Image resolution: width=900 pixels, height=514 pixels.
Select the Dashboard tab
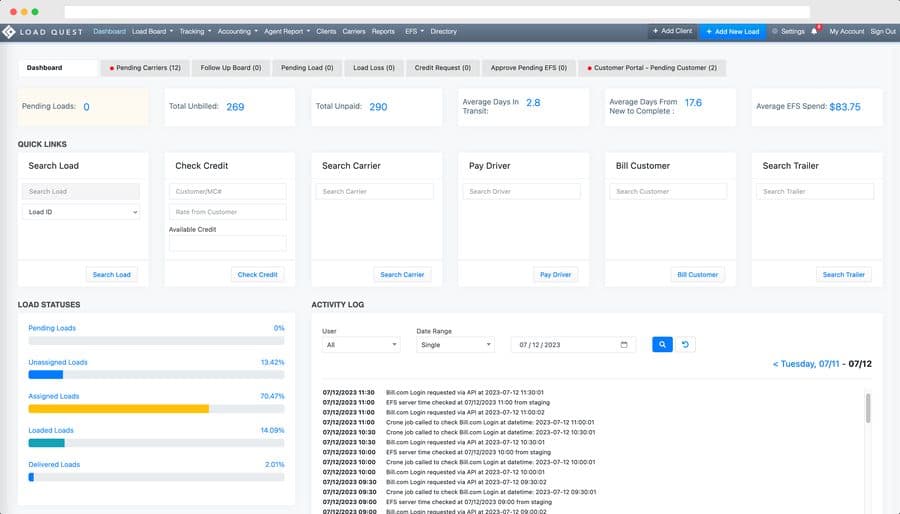(x=57, y=68)
